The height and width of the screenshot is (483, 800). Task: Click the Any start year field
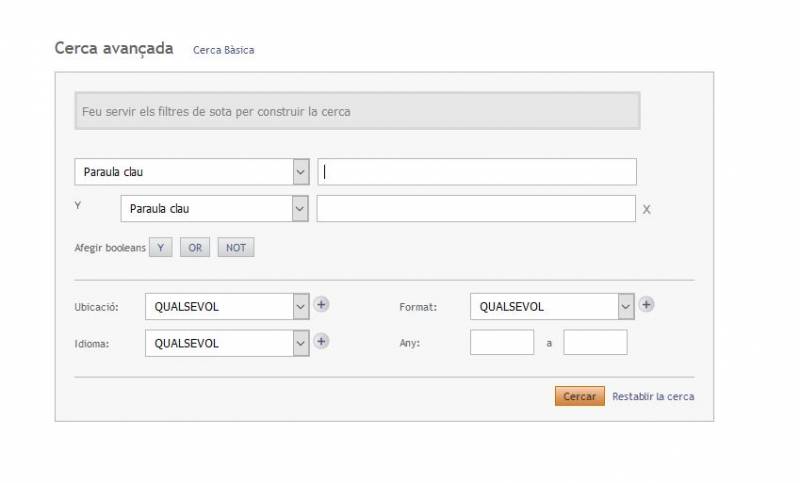point(502,342)
